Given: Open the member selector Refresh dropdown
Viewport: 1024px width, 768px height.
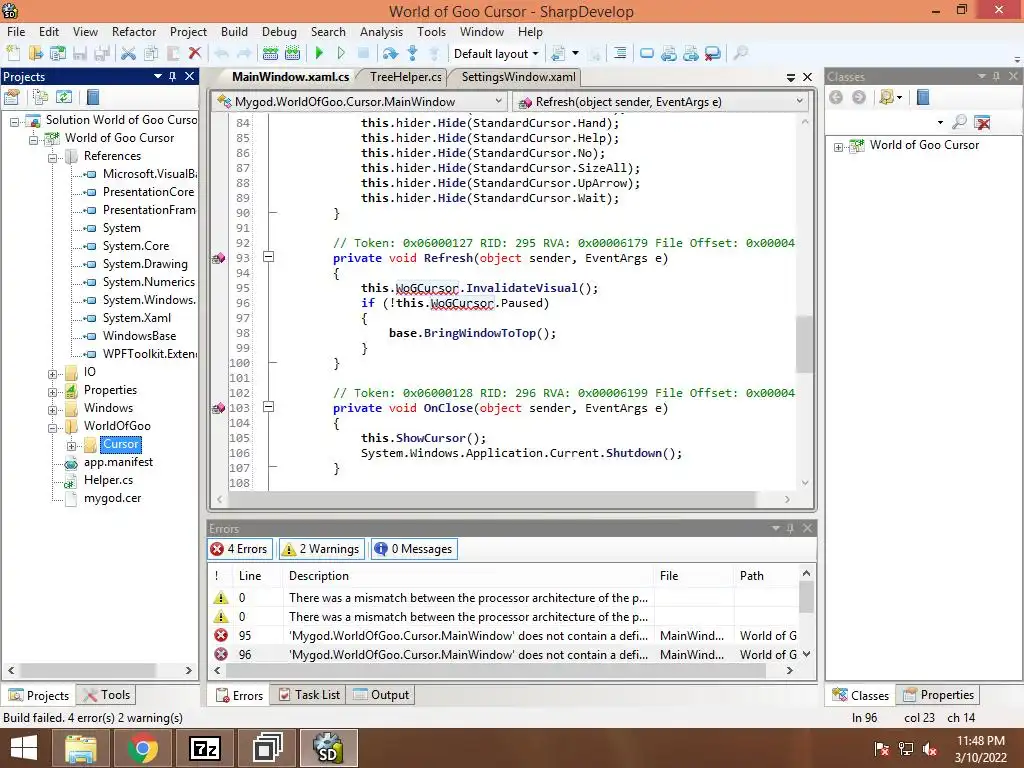Looking at the screenshot, I should (x=799, y=101).
